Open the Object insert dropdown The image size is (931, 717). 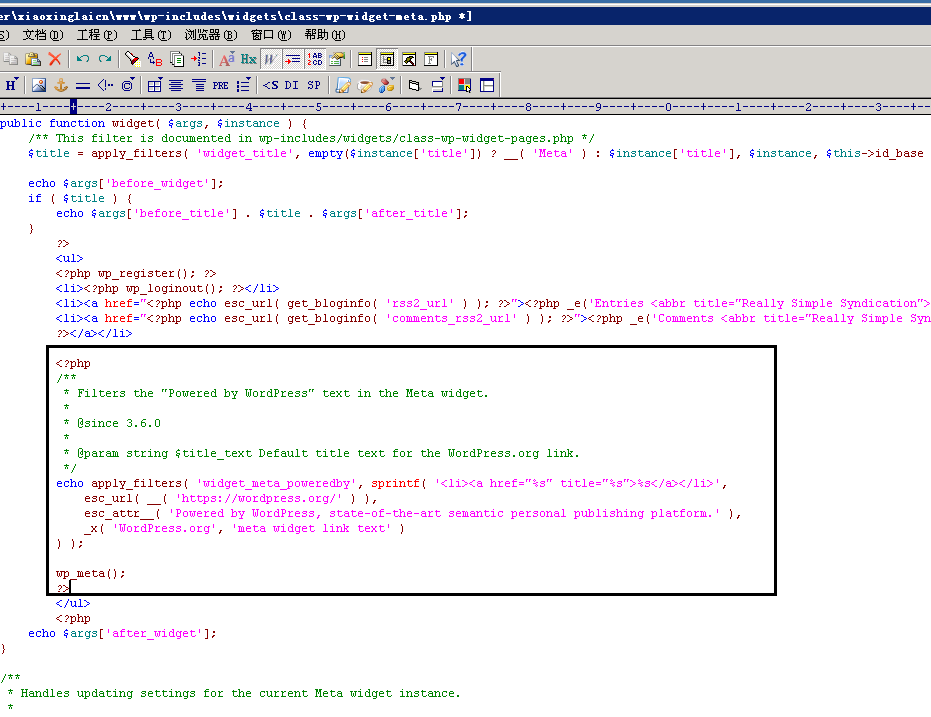[387, 85]
